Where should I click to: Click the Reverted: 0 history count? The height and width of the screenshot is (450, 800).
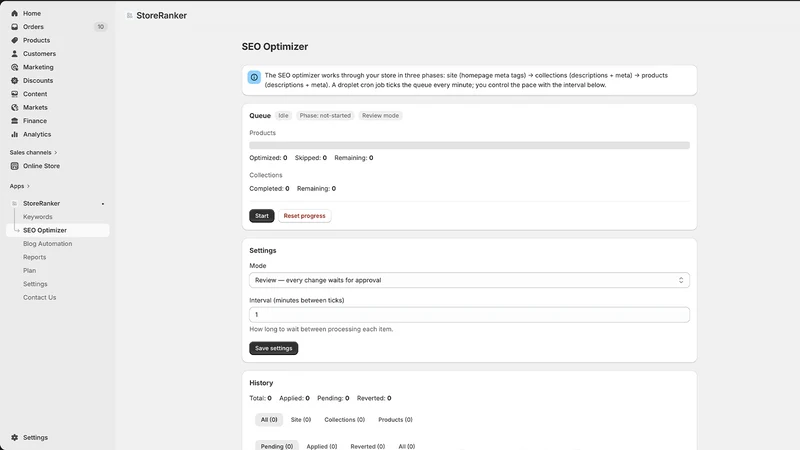click(374, 398)
